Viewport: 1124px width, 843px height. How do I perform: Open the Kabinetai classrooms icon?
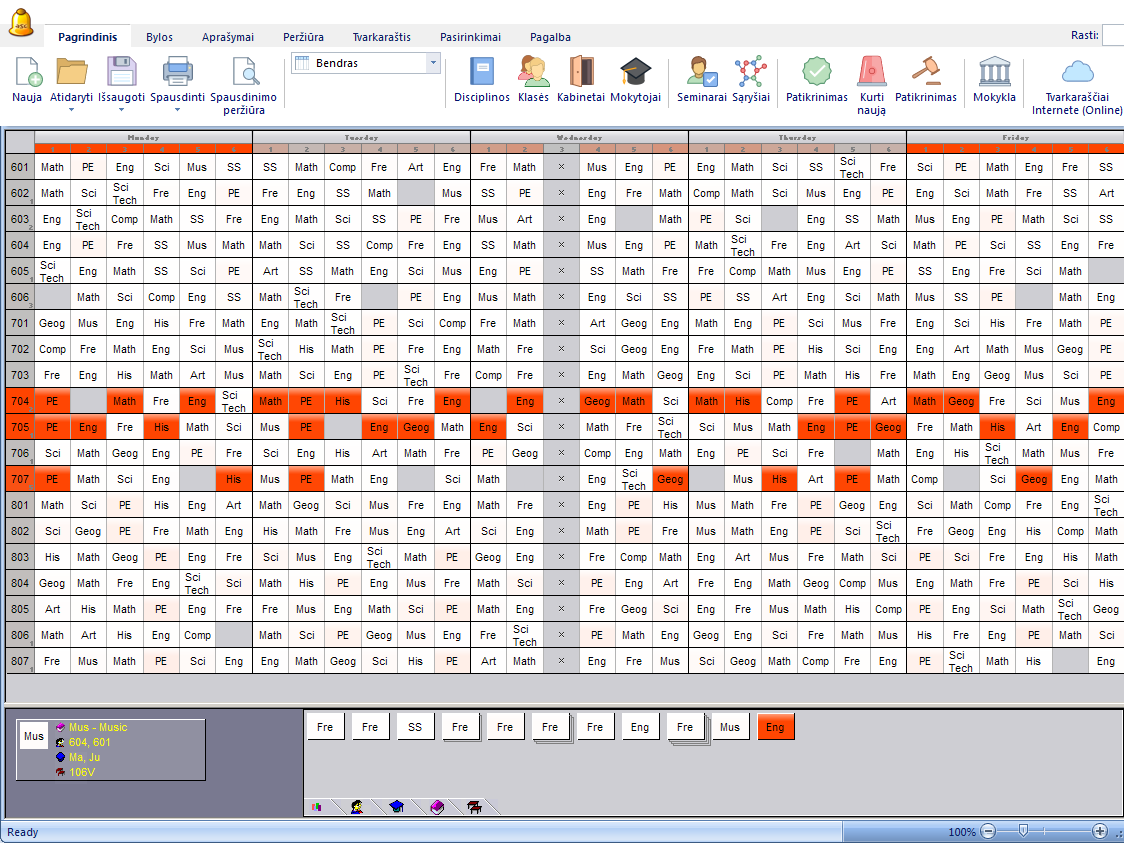pyautogui.click(x=581, y=73)
